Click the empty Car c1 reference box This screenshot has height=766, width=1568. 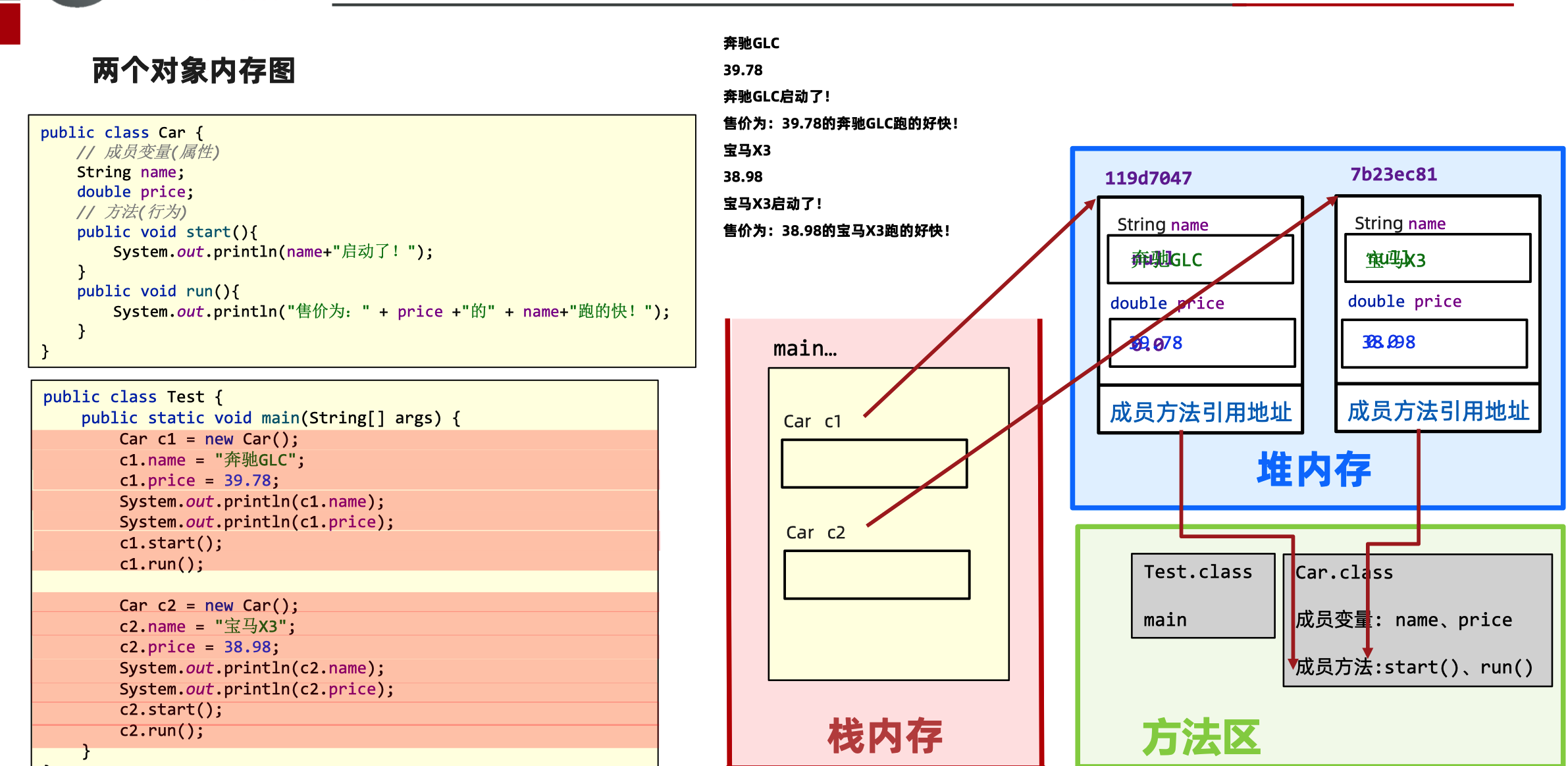874,464
